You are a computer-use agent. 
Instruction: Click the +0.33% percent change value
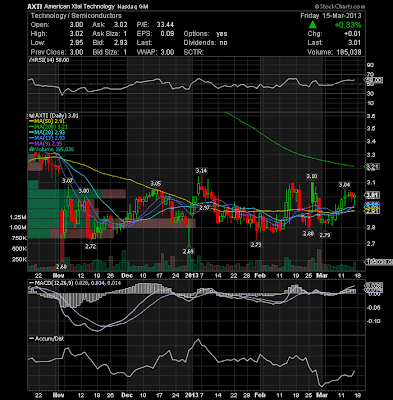coord(348,25)
